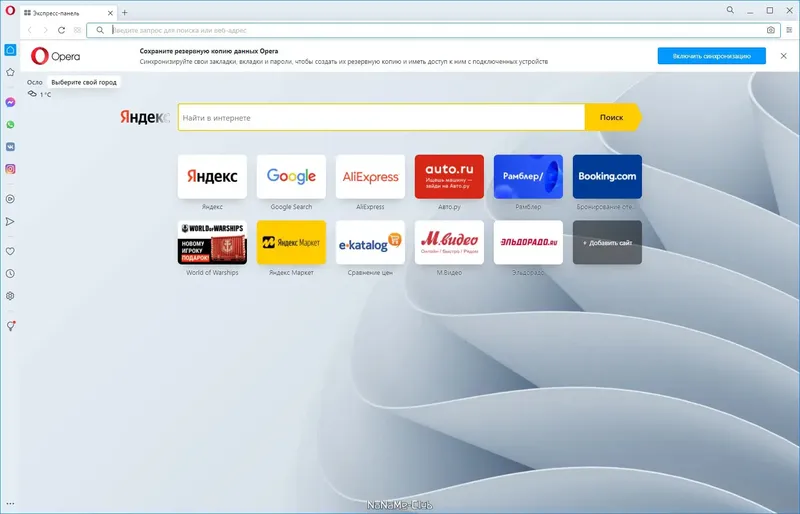Viewport: 800px width, 514px height.
Task: Open Instagram in sidebar
Action: 10,169
